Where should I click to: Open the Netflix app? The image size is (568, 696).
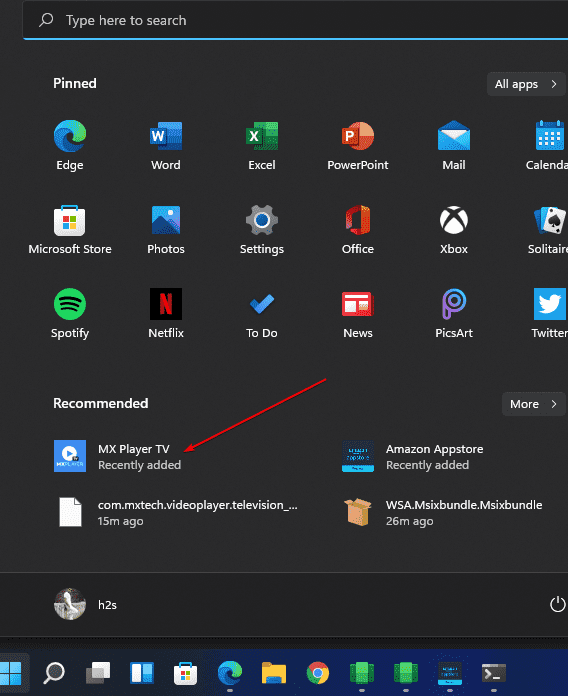[166, 313]
